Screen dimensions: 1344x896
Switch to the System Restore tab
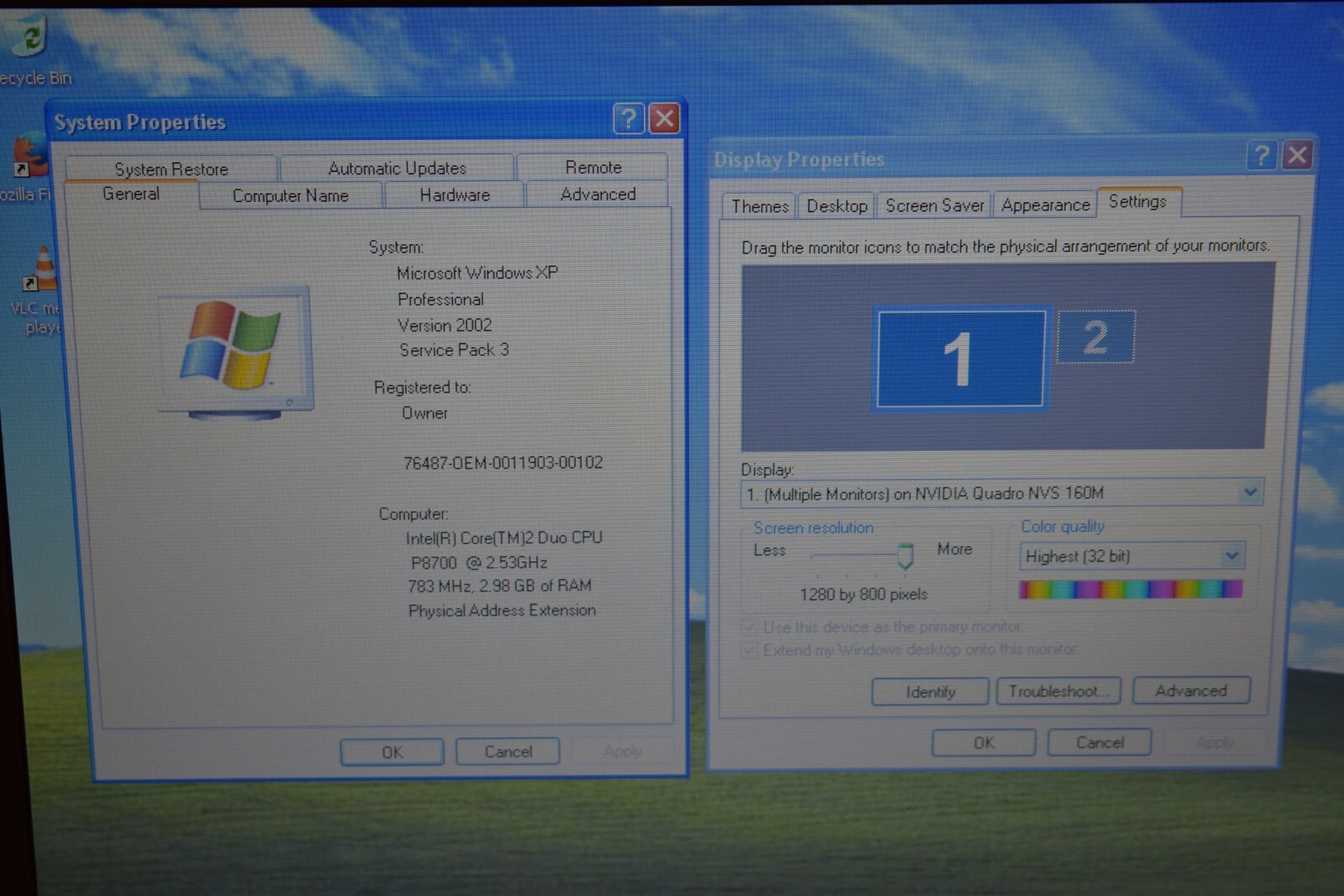point(171,169)
